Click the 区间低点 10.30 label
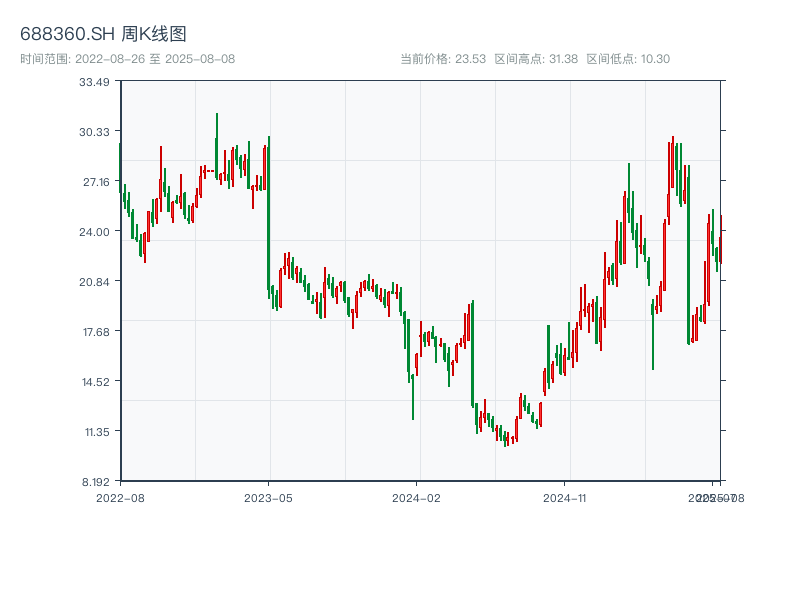Screen dimensions: 800x600 [x=628, y=59]
